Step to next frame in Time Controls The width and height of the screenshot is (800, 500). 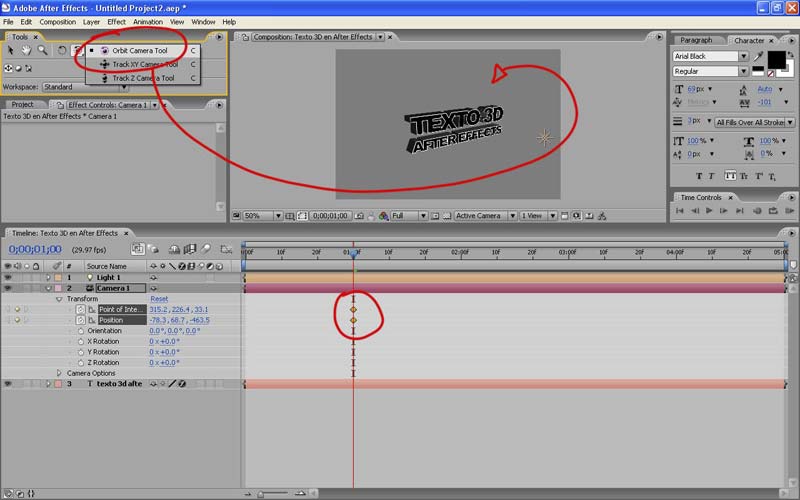(x=723, y=210)
